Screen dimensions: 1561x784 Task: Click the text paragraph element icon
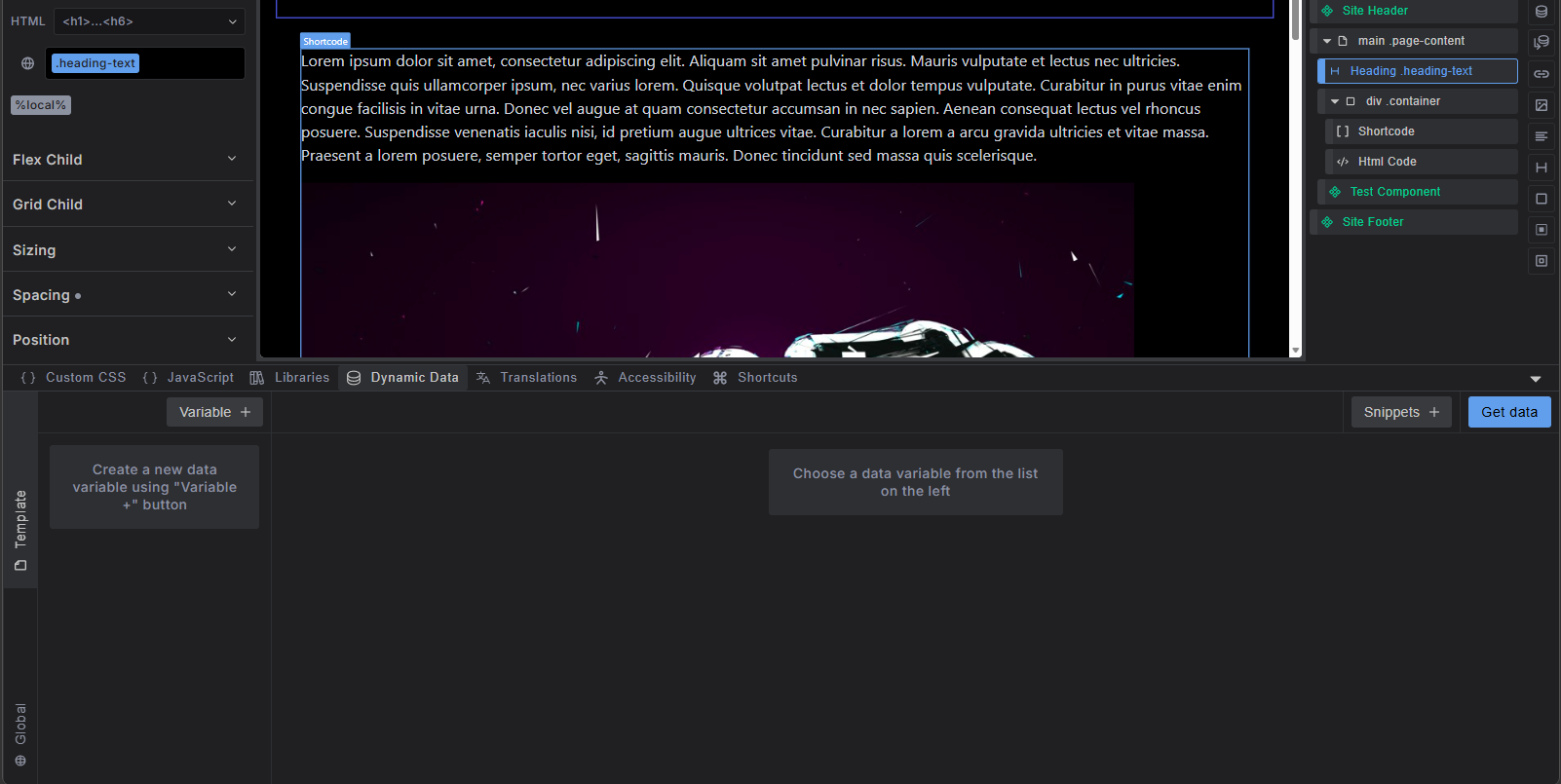pyautogui.click(x=1541, y=136)
